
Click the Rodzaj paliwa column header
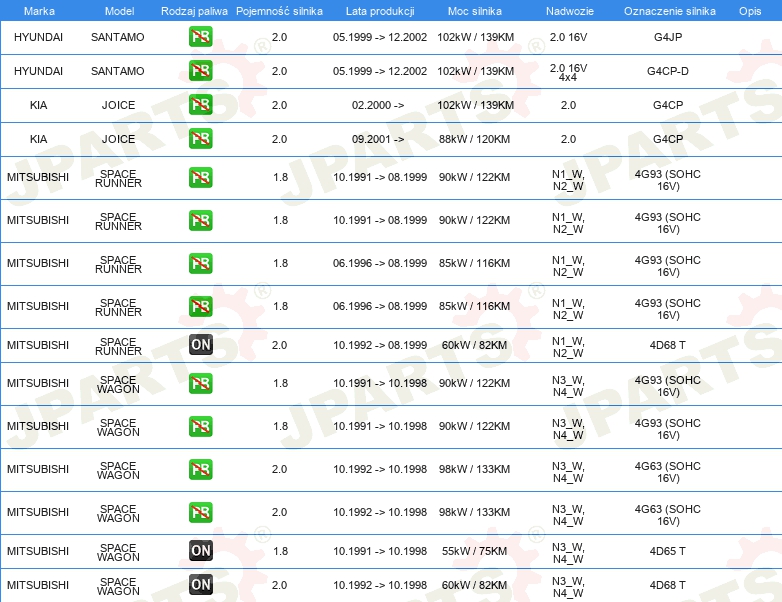(194, 11)
